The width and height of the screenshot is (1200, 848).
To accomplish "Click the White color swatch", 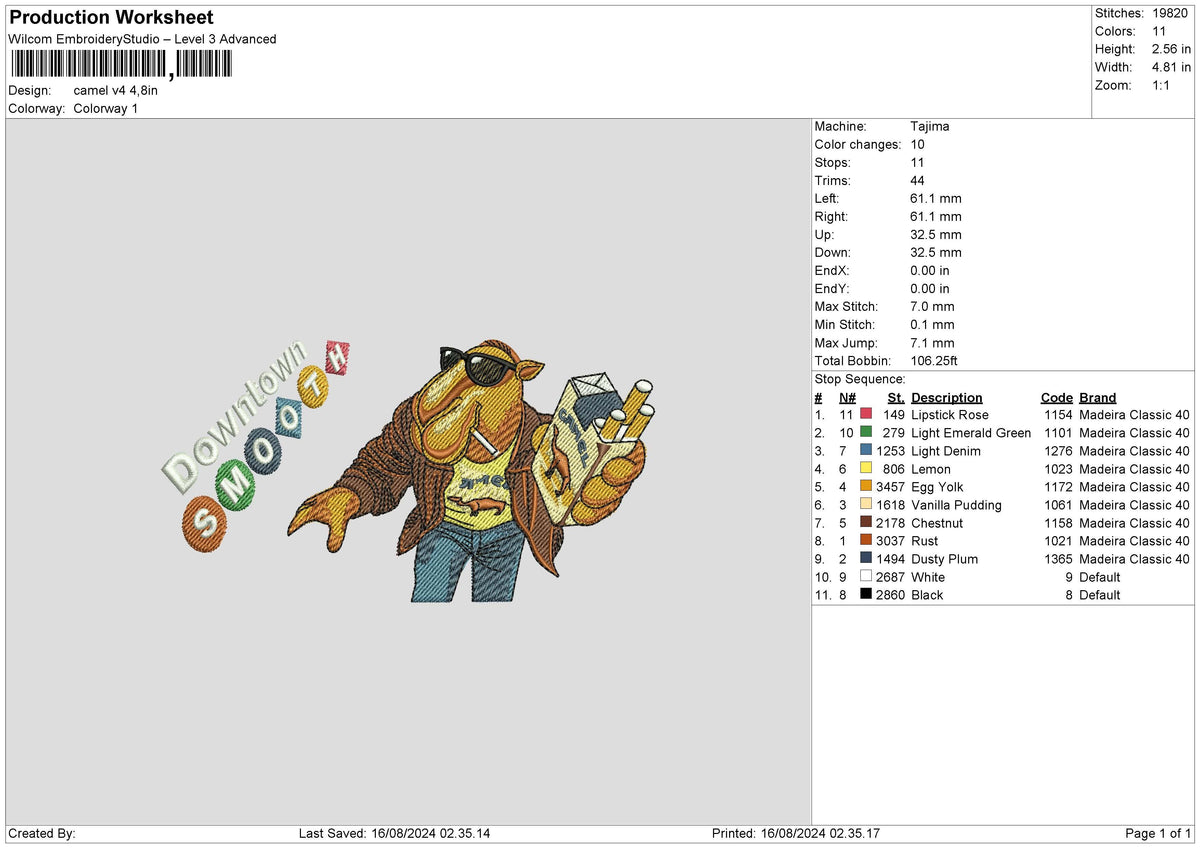I will click(866, 577).
